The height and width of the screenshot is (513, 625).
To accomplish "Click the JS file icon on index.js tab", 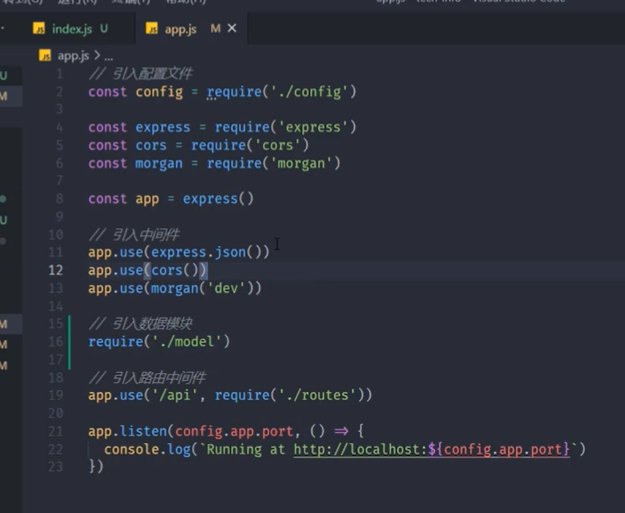I will 39,29.
